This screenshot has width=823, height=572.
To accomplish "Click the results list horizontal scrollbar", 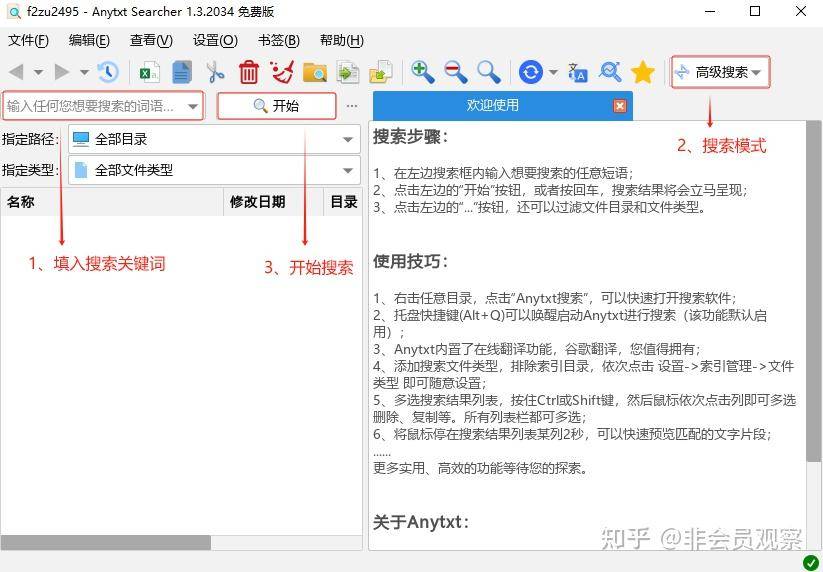I will point(105,543).
